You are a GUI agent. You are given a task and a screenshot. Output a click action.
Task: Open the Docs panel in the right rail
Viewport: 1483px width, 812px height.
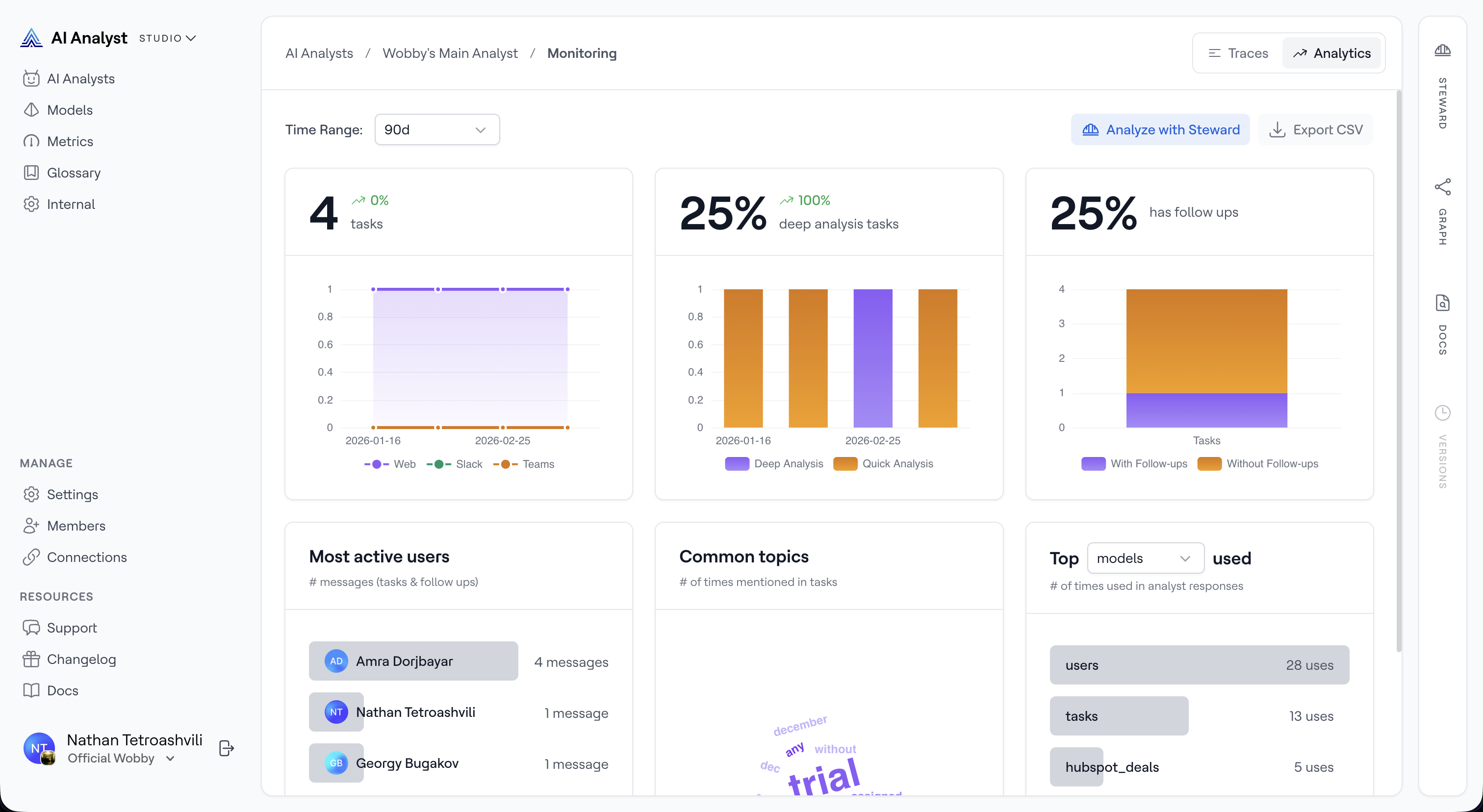tap(1442, 303)
